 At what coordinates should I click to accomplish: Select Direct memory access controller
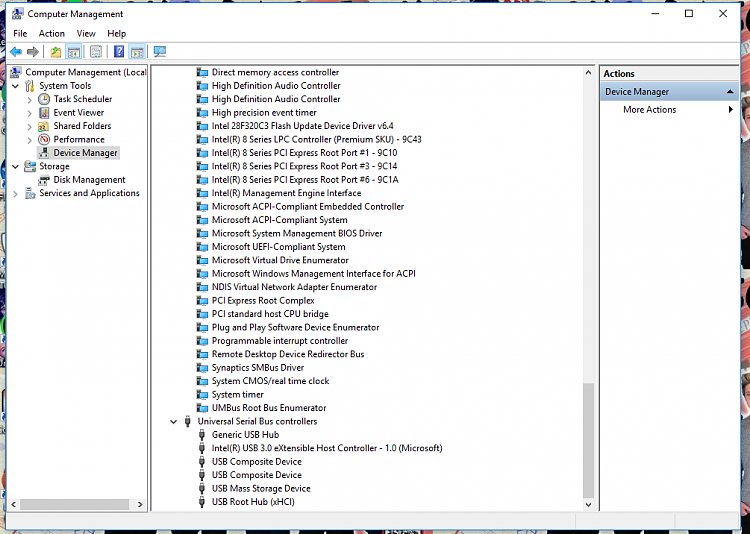coord(275,72)
